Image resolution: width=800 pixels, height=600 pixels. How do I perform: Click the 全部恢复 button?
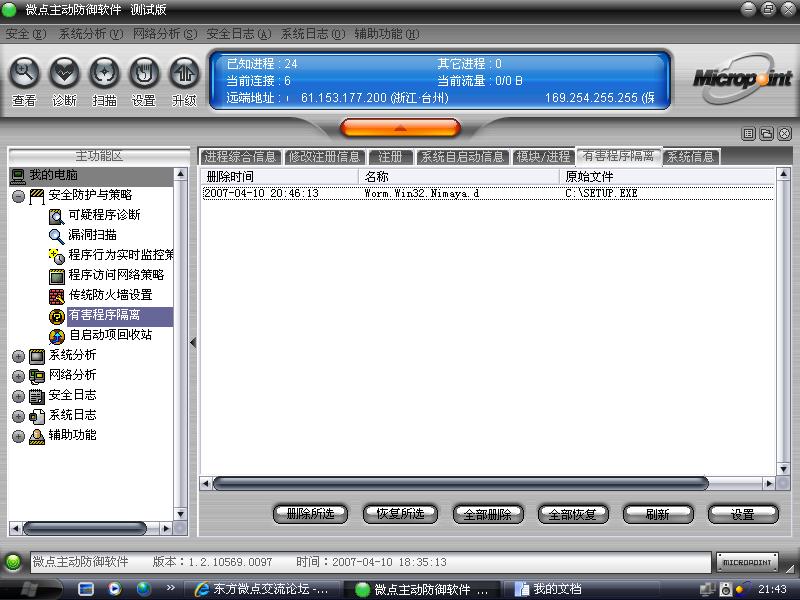pos(572,514)
